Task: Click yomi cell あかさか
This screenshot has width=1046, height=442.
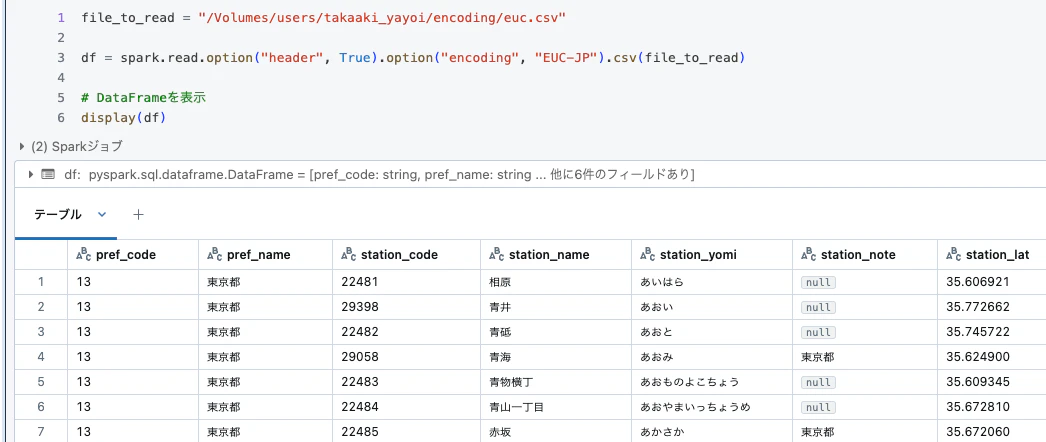Action: [x=712, y=431]
